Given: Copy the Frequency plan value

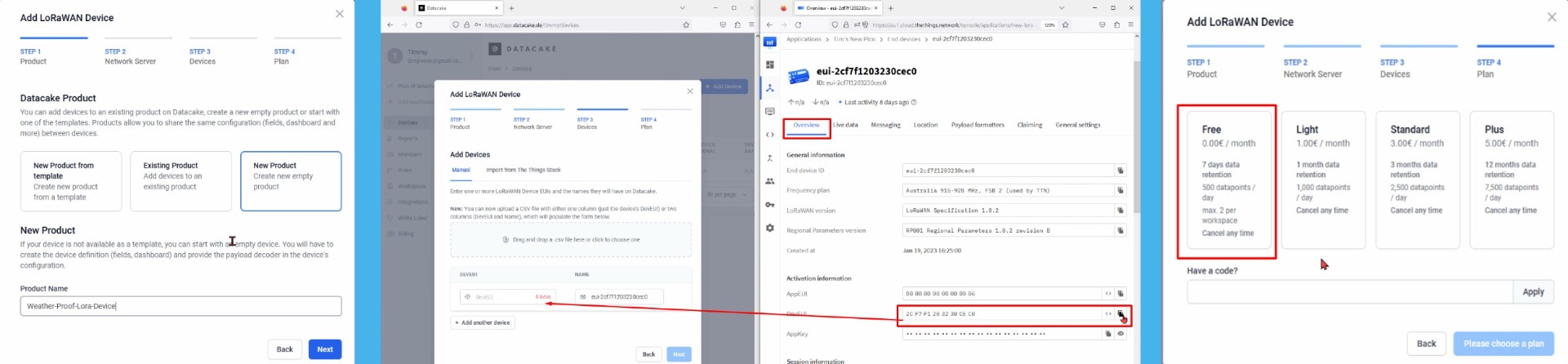Looking at the screenshot, I should tap(1120, 190).
